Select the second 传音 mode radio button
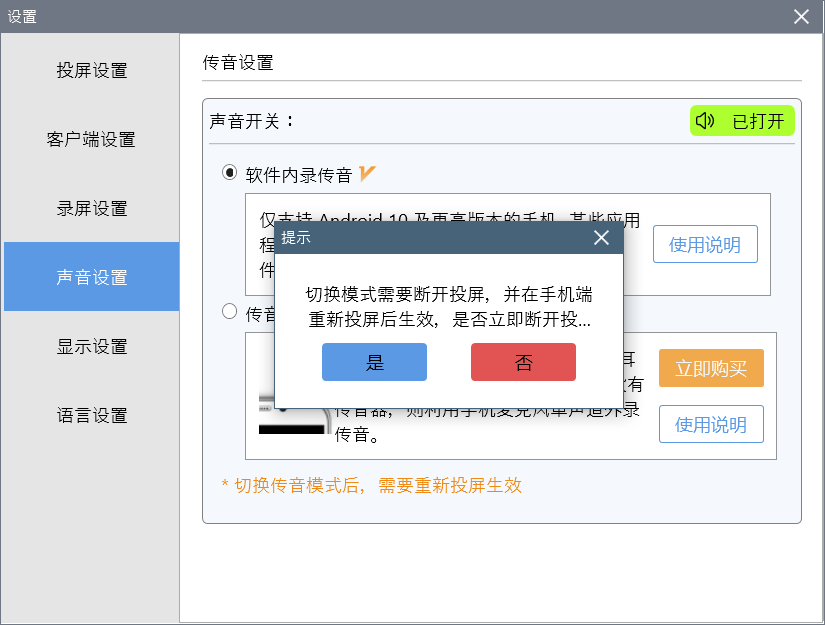Image resolution: width=825 pixels, height=625 pixels. click(229, 311)
